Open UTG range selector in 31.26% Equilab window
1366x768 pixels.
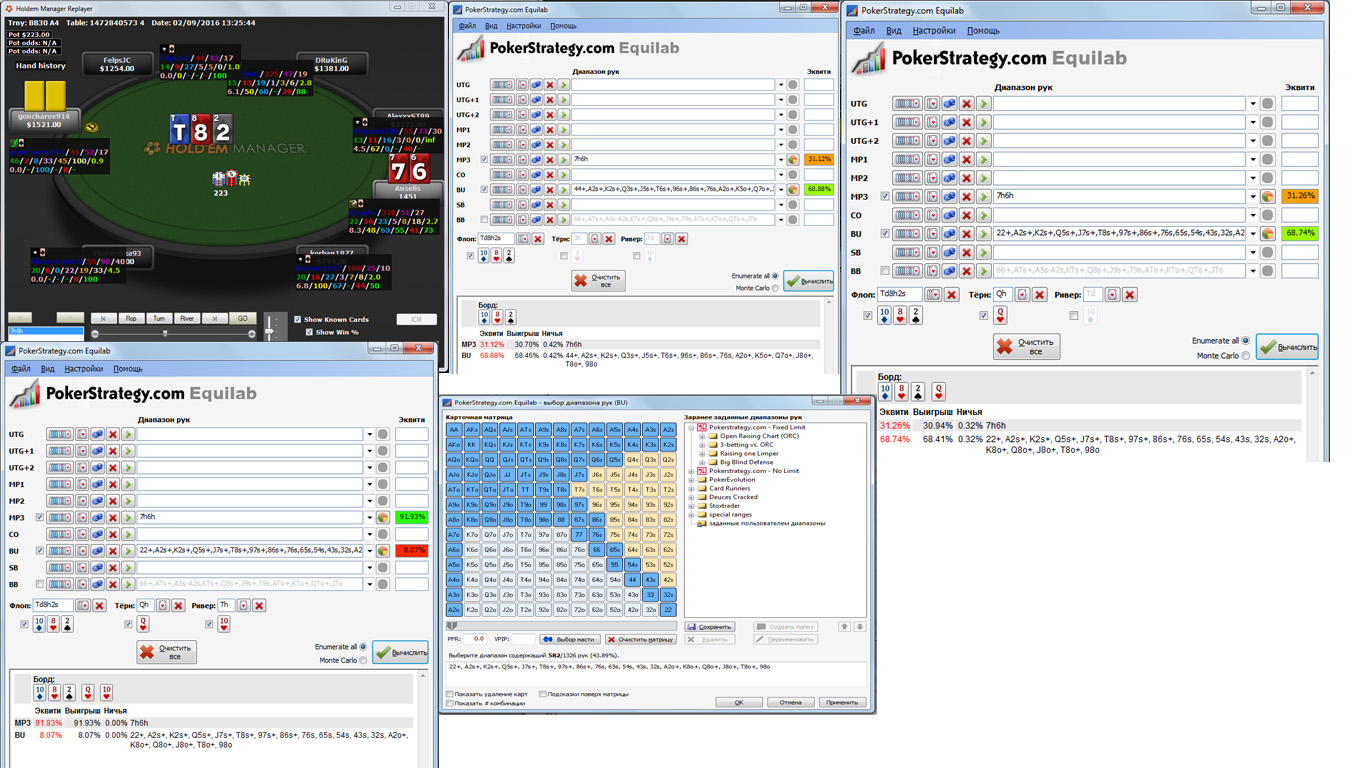click(x=907, y=103)
